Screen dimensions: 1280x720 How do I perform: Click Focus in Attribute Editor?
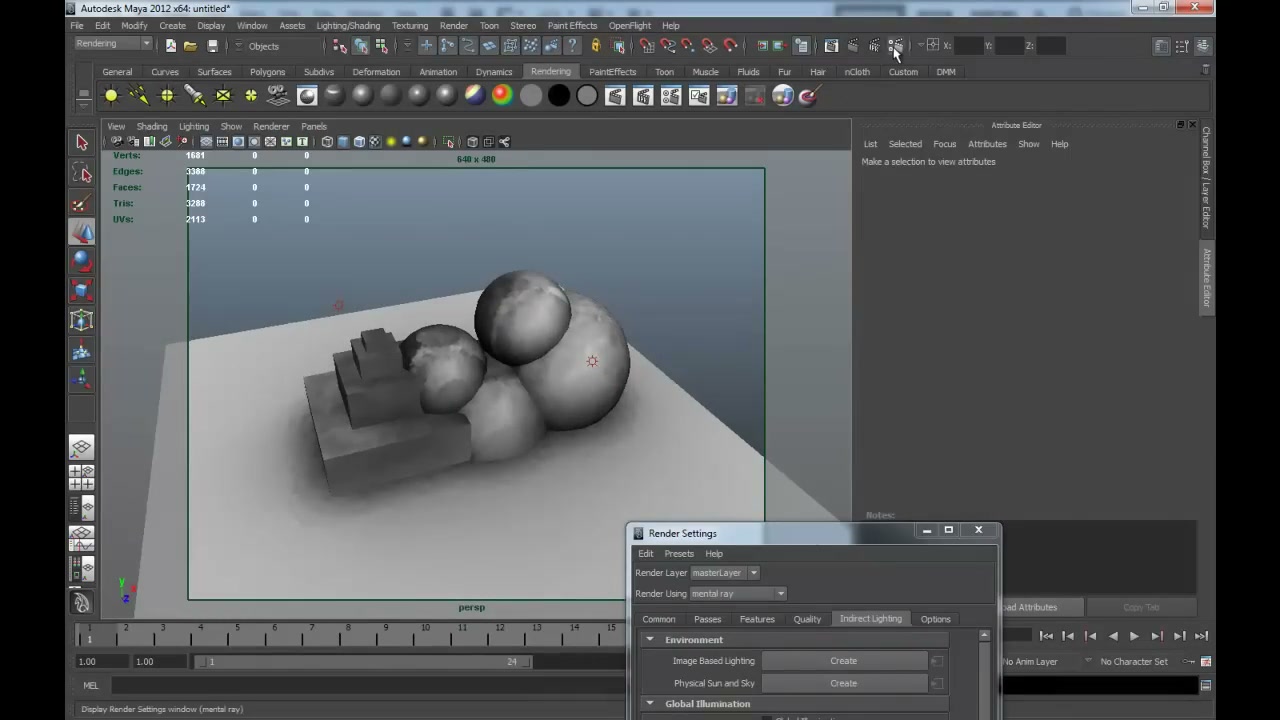pyautogui.click(x=944, y=144)
